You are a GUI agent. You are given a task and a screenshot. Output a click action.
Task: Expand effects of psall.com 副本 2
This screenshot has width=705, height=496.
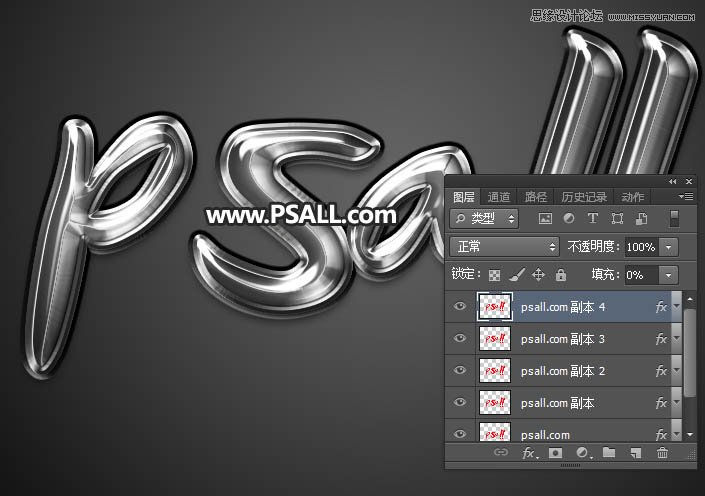click(x=676, y=371)
